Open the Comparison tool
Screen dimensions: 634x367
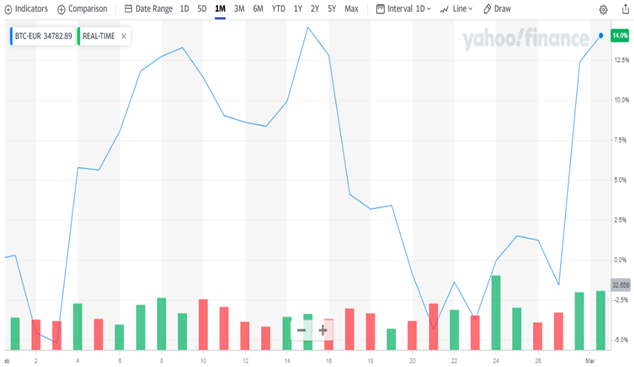pos(82,9)
